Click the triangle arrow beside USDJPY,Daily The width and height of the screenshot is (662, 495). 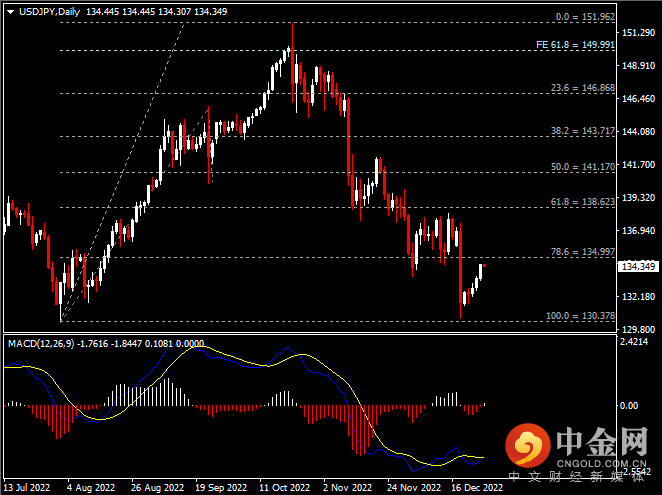tap(10, 12)
